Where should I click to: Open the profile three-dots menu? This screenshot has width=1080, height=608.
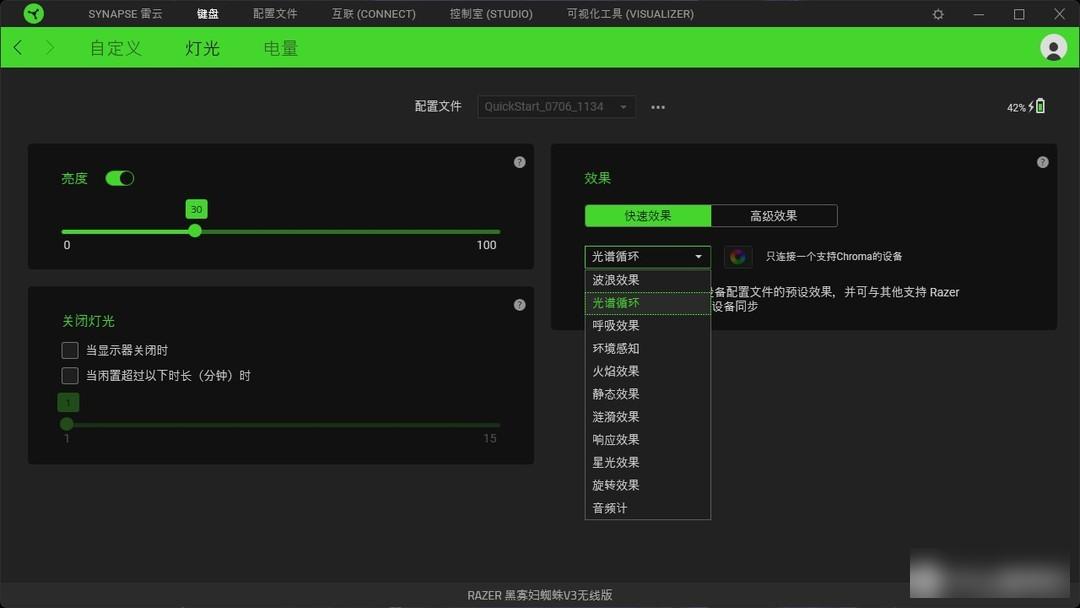point(658,107)
